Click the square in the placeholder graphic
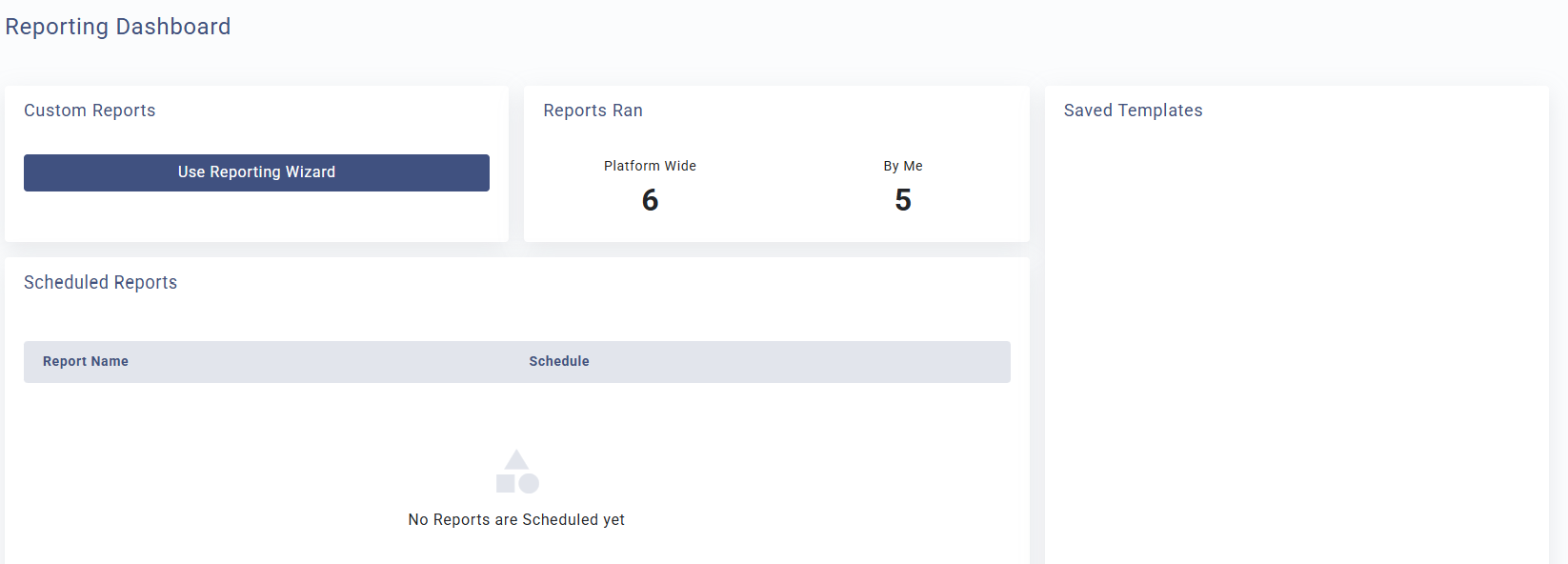The height and width of the screenshot is (564, 1568). coord(505,483)
